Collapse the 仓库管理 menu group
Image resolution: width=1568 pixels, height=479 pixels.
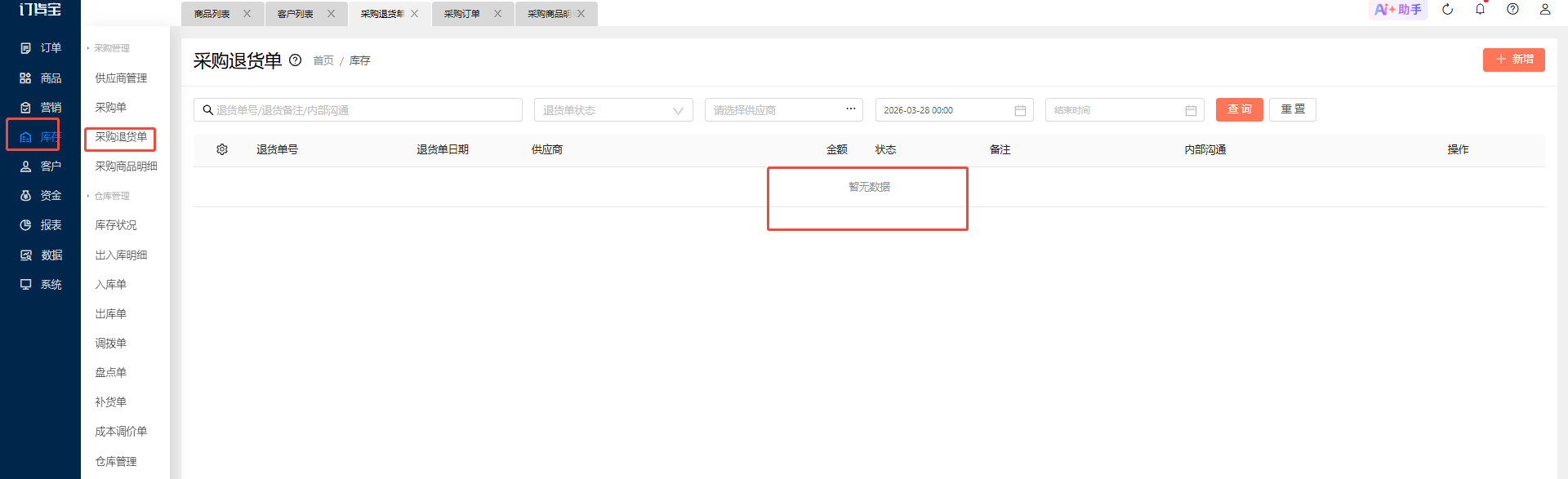point(109,196)
